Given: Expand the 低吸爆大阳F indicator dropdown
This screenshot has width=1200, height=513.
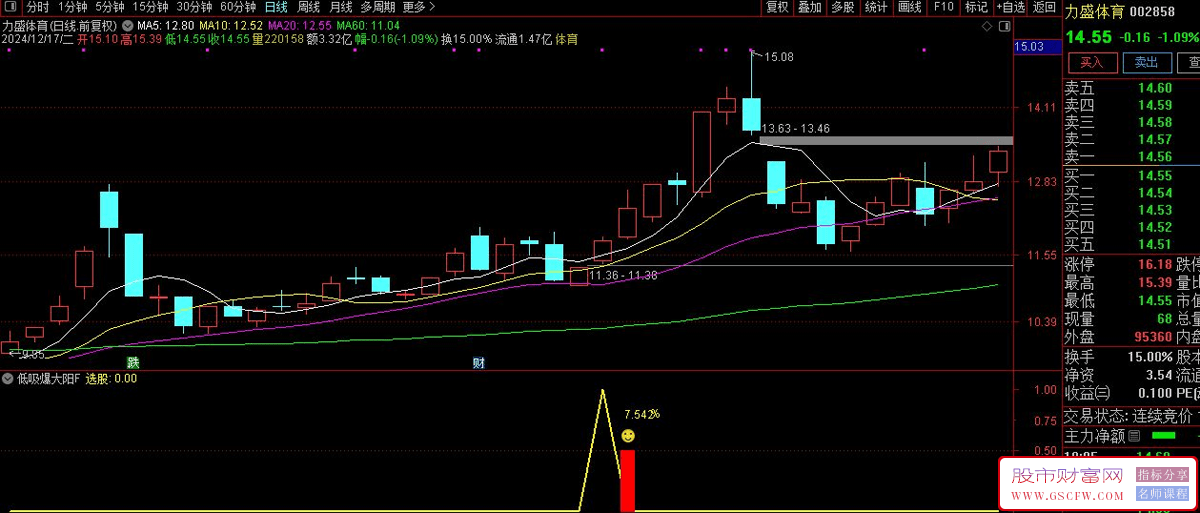Looking at the screenshot, I should coord(8,379).
